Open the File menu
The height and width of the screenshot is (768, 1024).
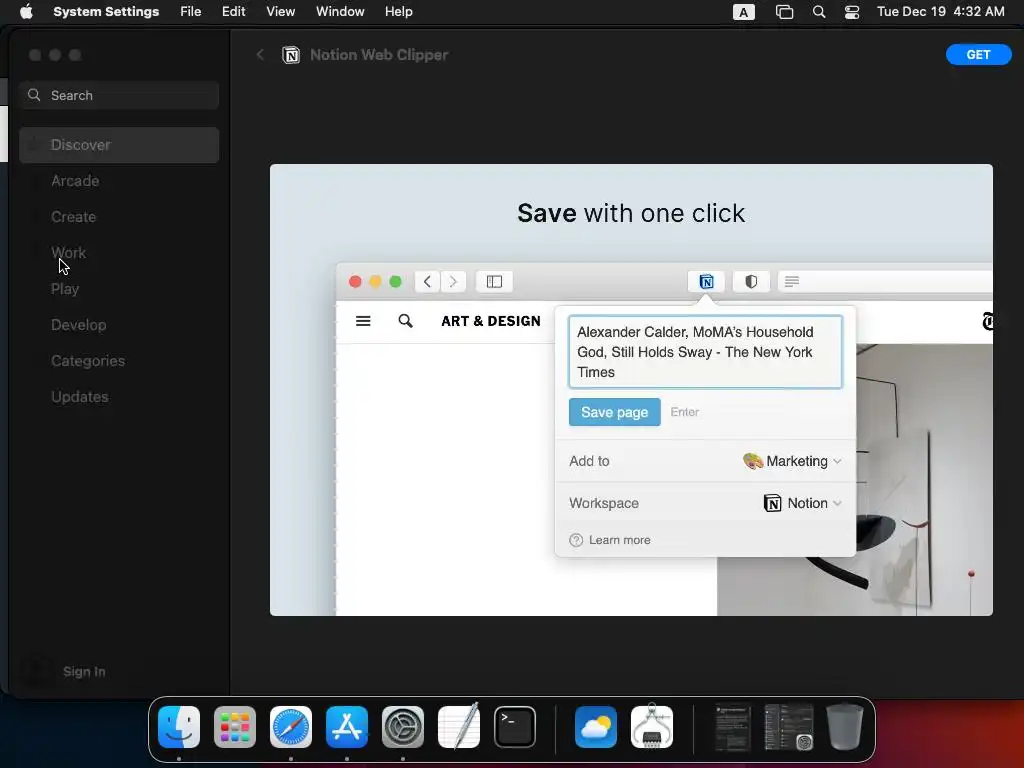pyautogui.click(x=191, y=12)
